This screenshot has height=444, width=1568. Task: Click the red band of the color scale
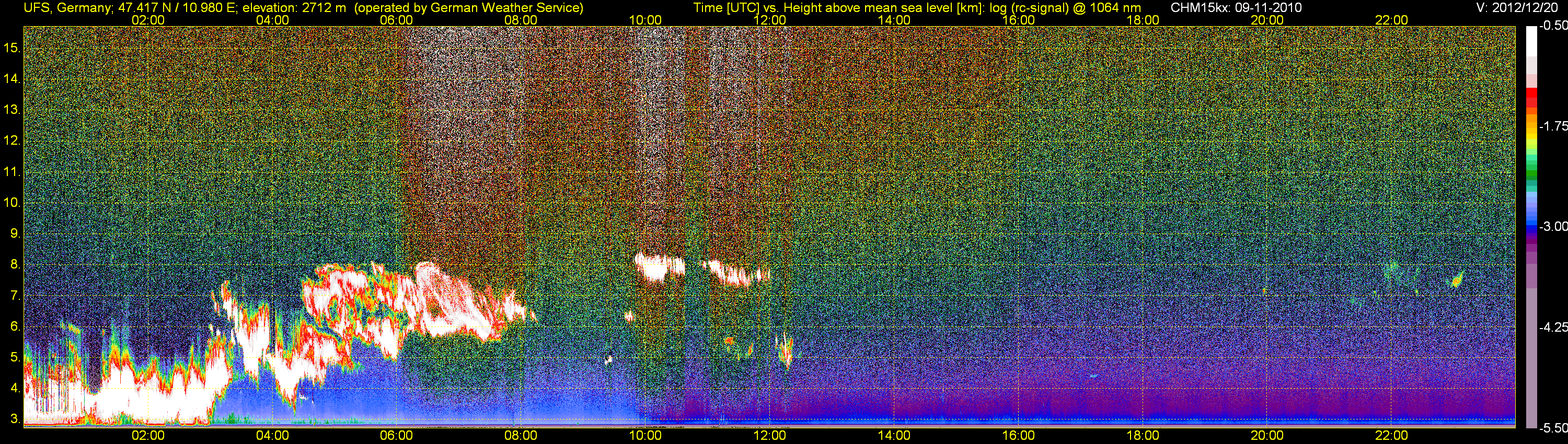click(1531, 99)
